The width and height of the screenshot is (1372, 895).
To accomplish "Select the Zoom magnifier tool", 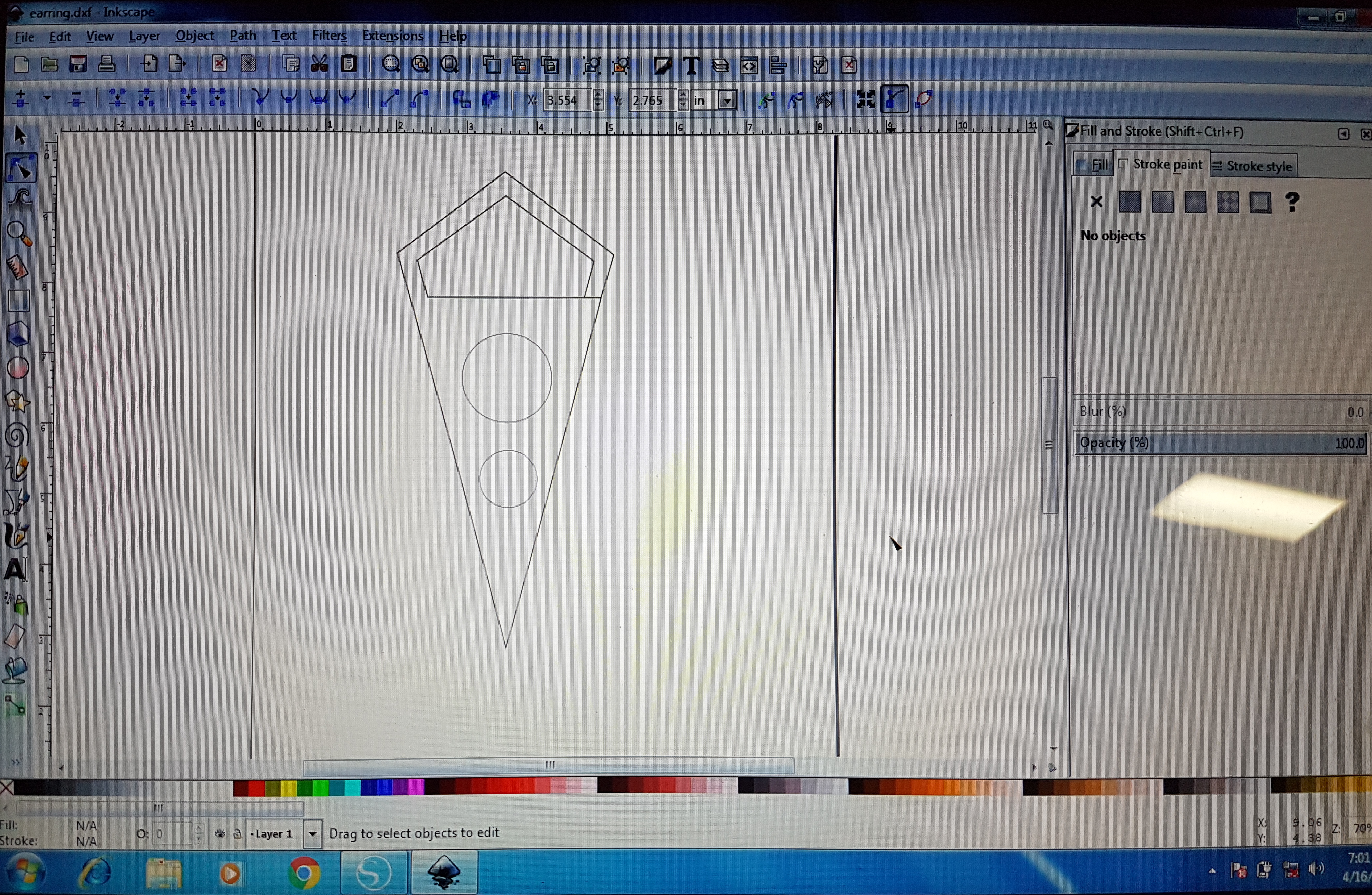I will [20, 233].
